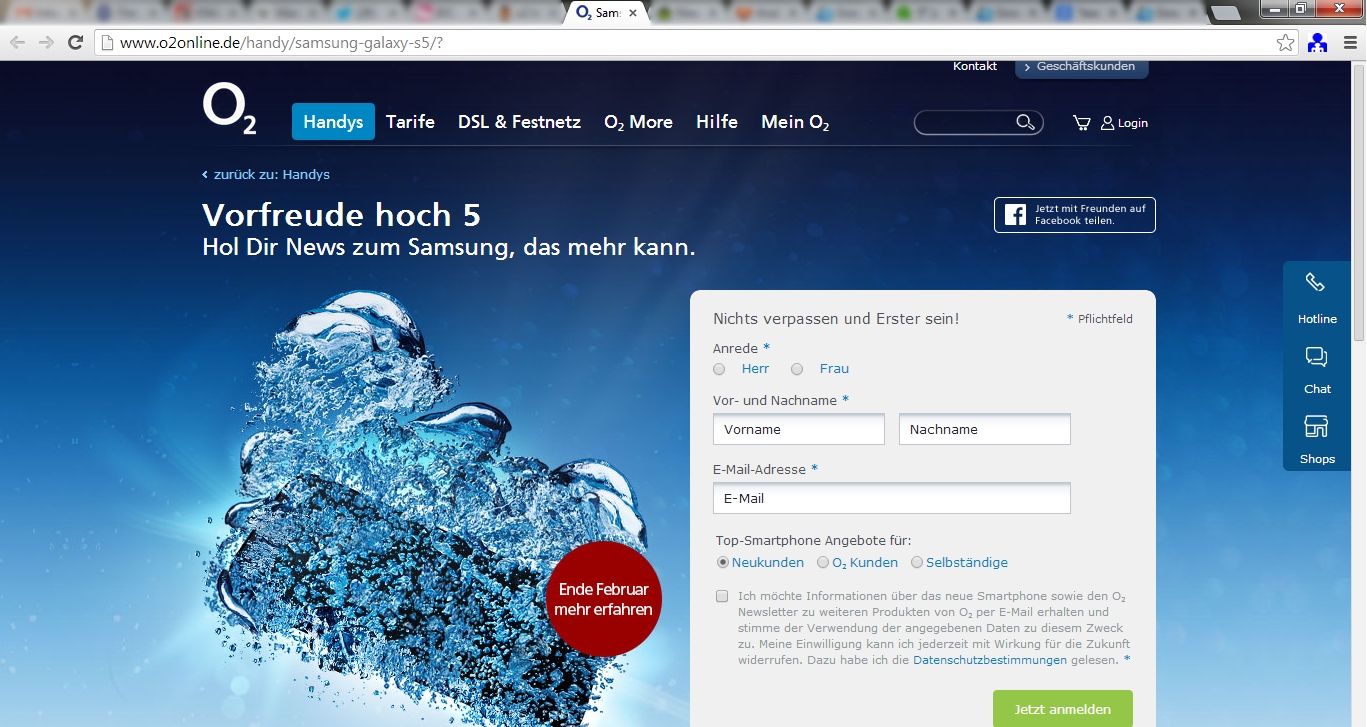Click 'Hol Dir News zum Samsung' subheading
The image size is (1367, 727).
pos(448,247)
